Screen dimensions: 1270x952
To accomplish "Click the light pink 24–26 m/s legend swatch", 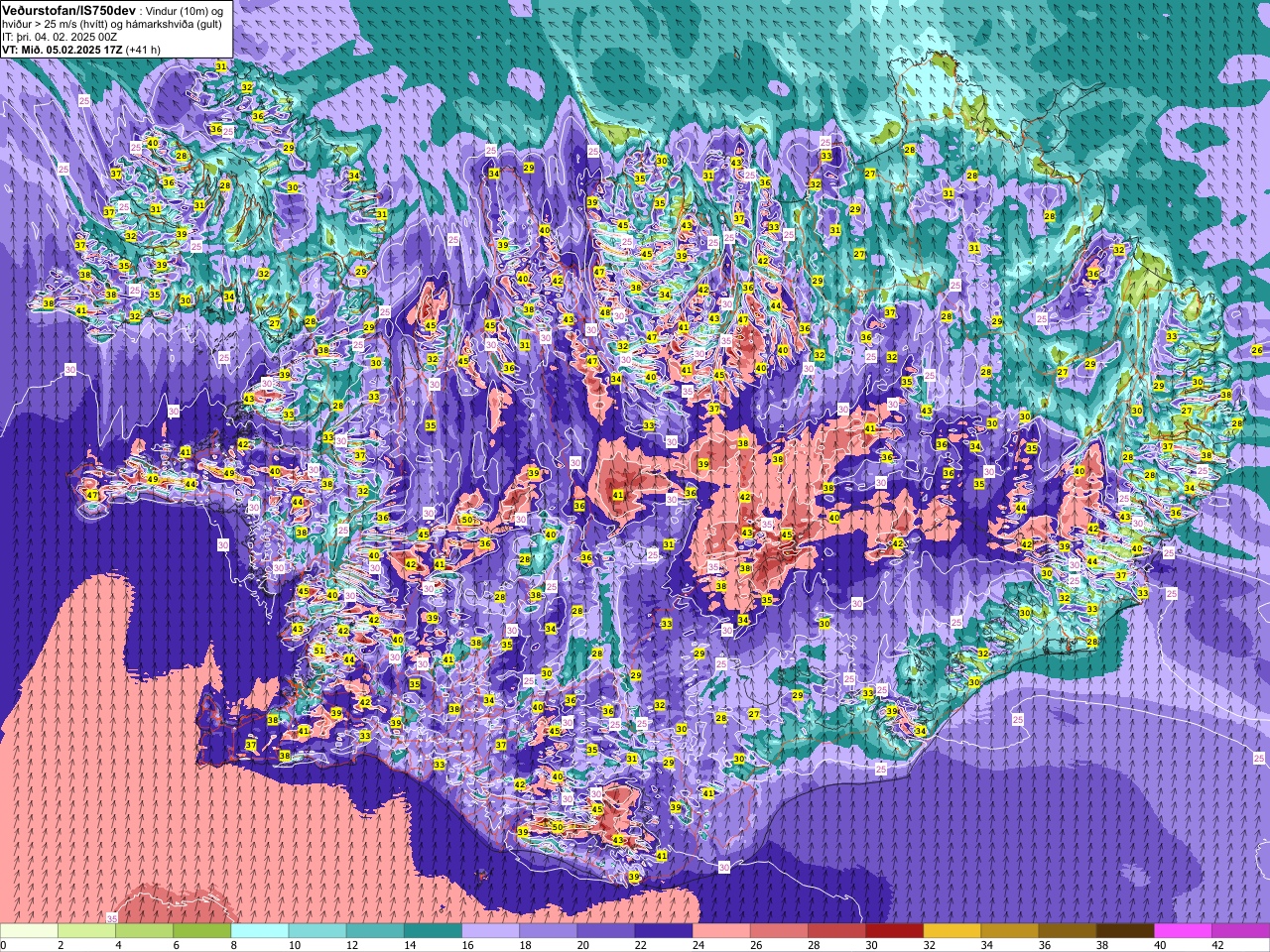I will [721, 931].
